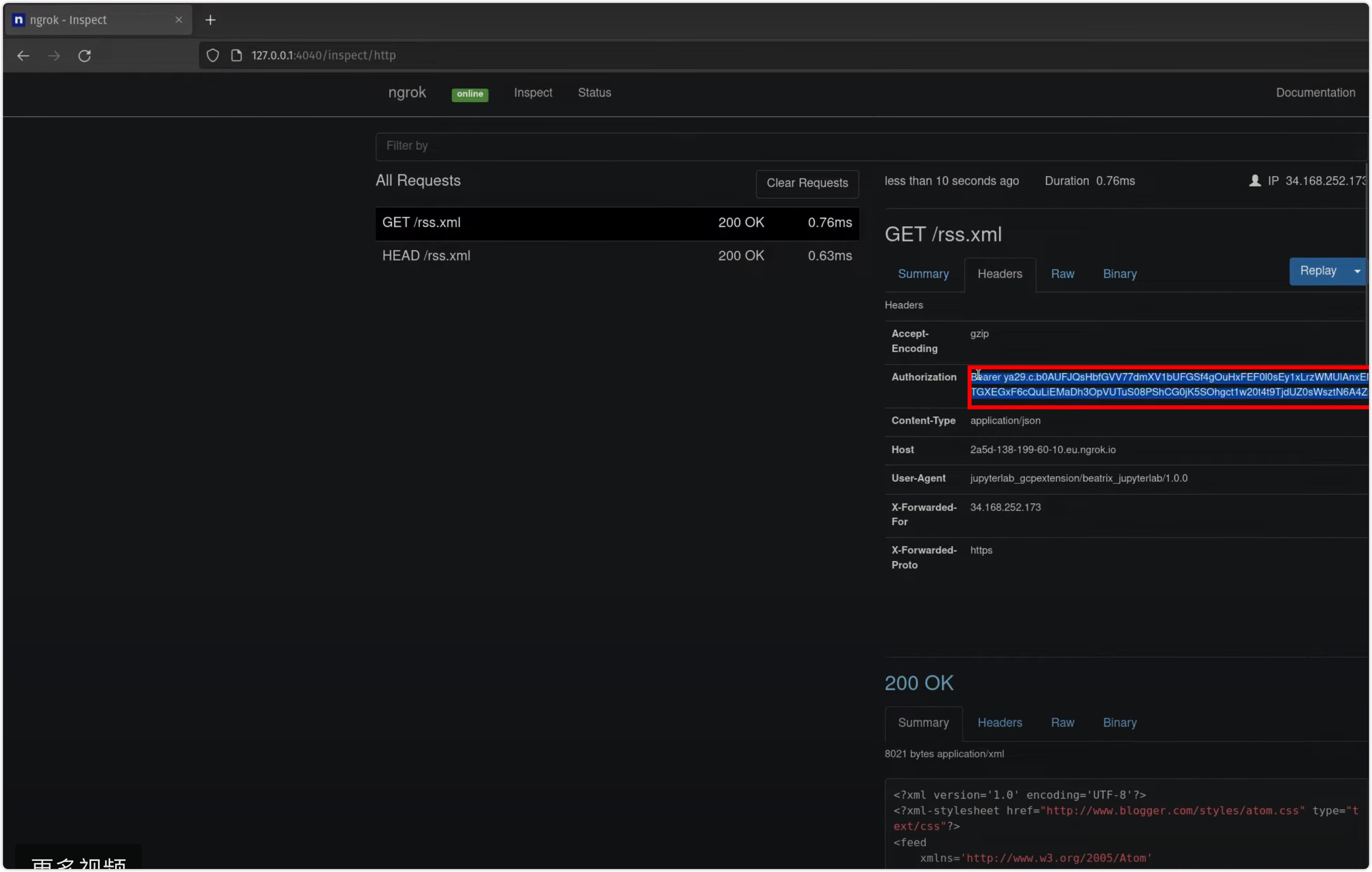
Task: Click the X-Forwarded-For value 34.168.252.173
Action: pos(1005,507)
